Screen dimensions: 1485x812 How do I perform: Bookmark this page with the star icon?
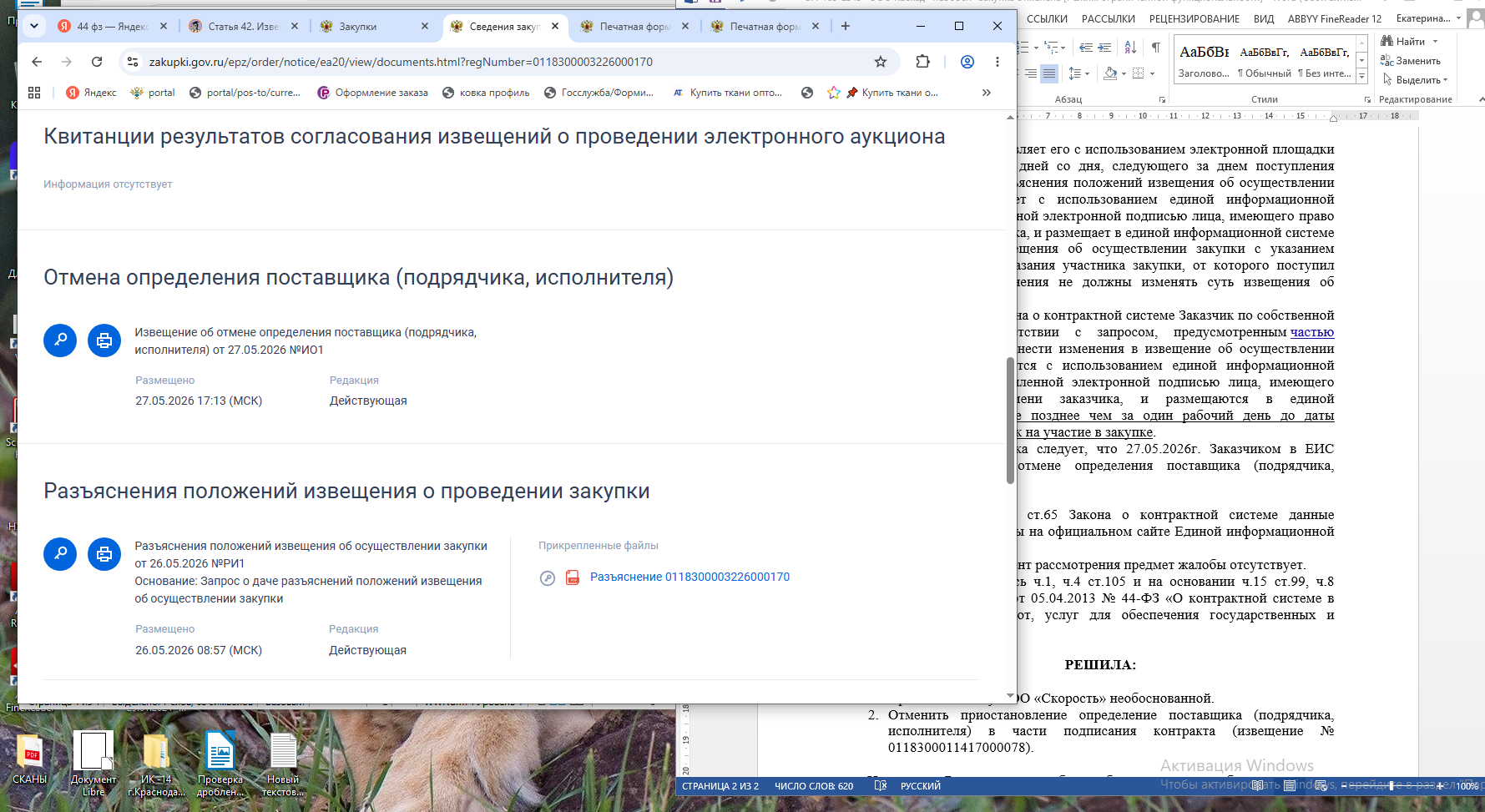pos(881,62)
